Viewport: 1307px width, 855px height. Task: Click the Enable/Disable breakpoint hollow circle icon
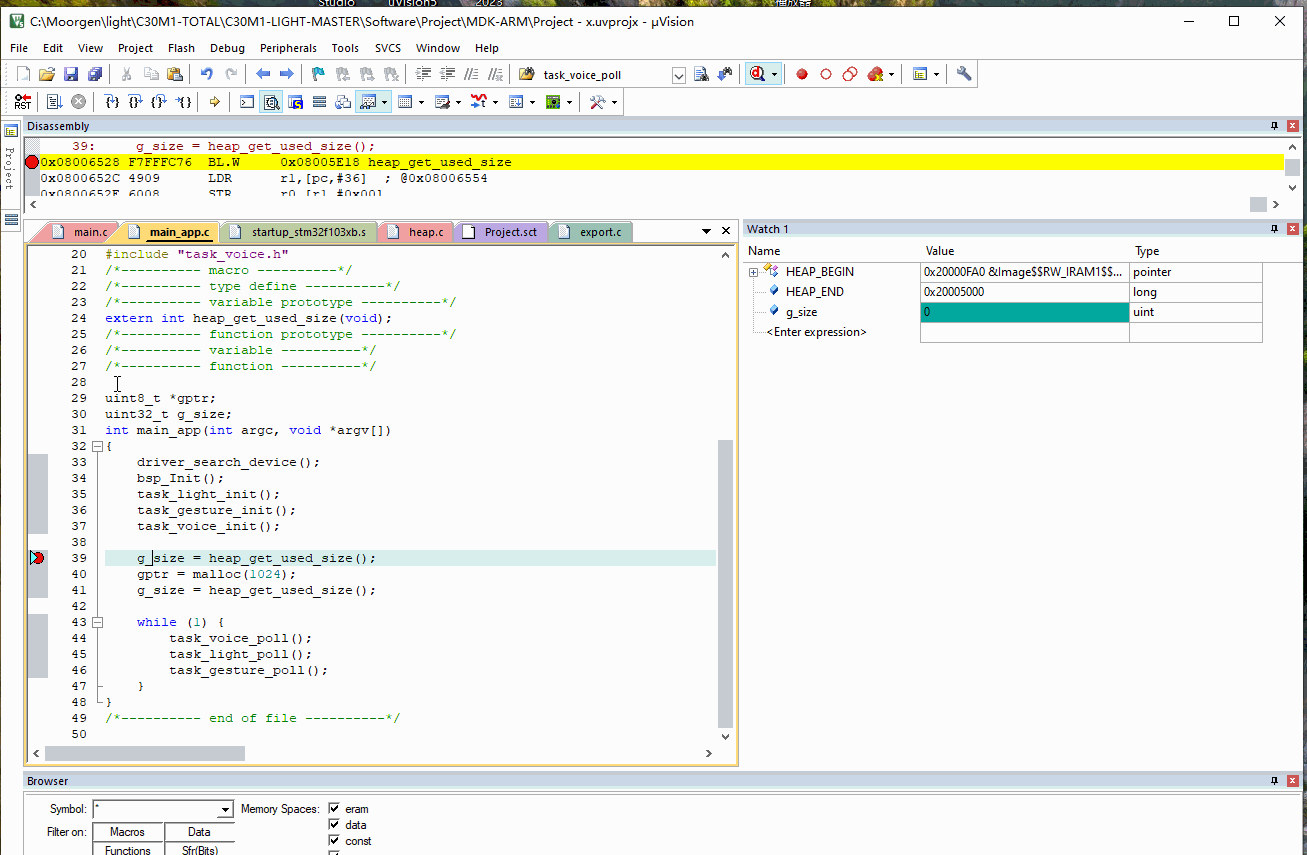[826, 74]
